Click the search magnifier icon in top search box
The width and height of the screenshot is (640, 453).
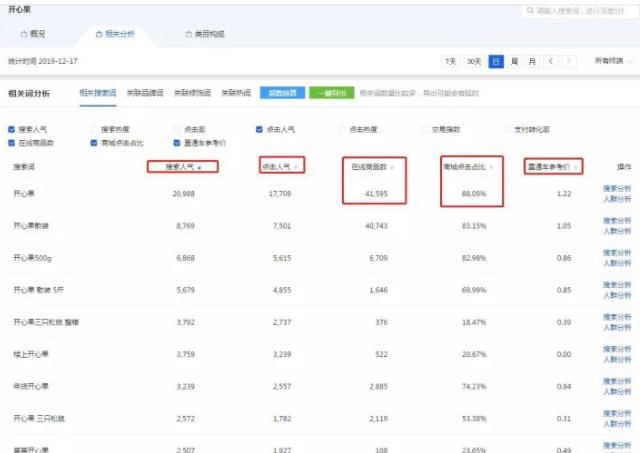coord(530,10)
